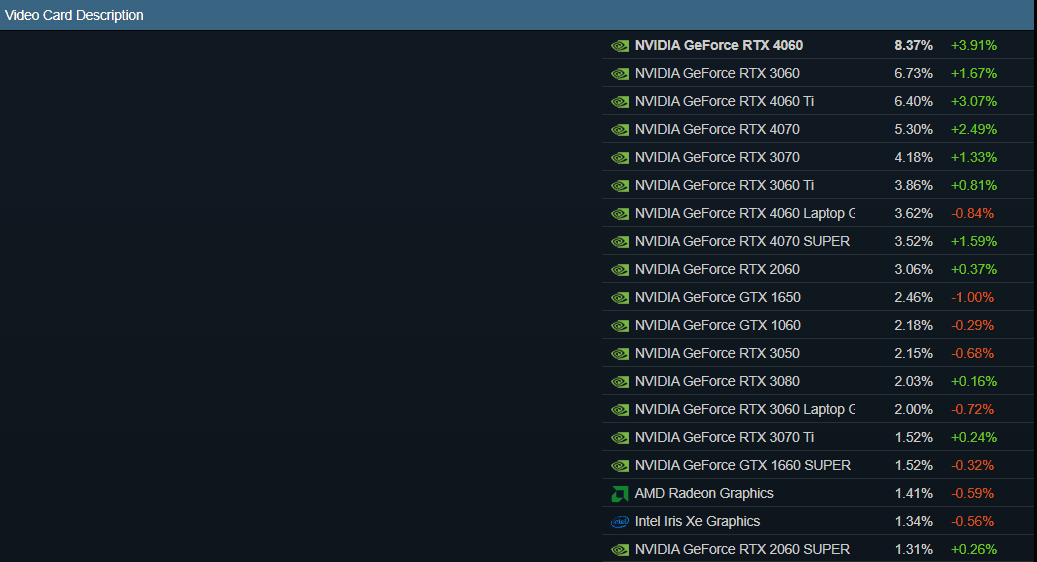Click the NVIDIA logo beside RTX 3070
The height and width of the screenshot is (562, 1037).
pyautogui.click(x=620, y=158)
